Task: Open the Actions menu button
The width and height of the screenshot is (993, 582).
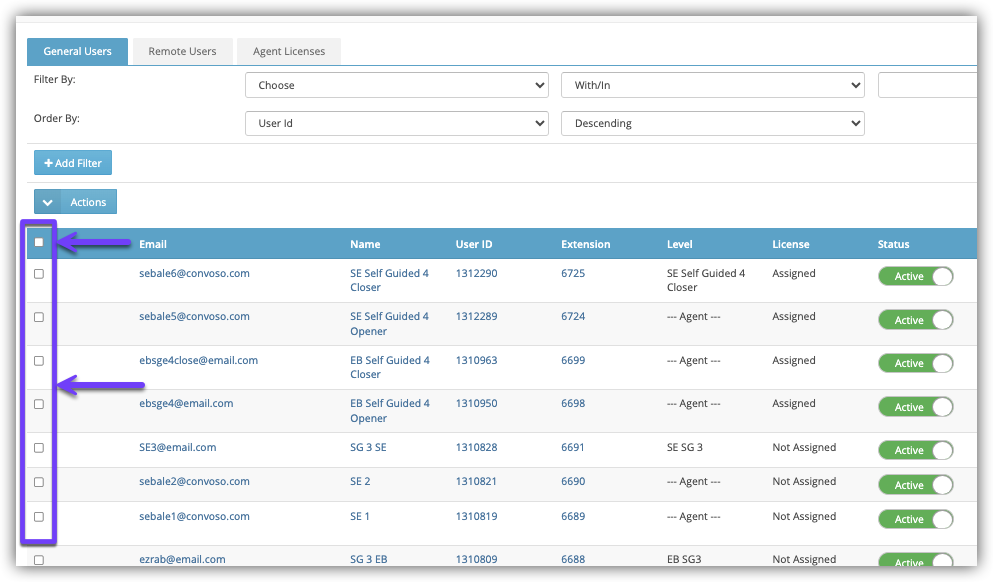Action: [x=75, y=202]
